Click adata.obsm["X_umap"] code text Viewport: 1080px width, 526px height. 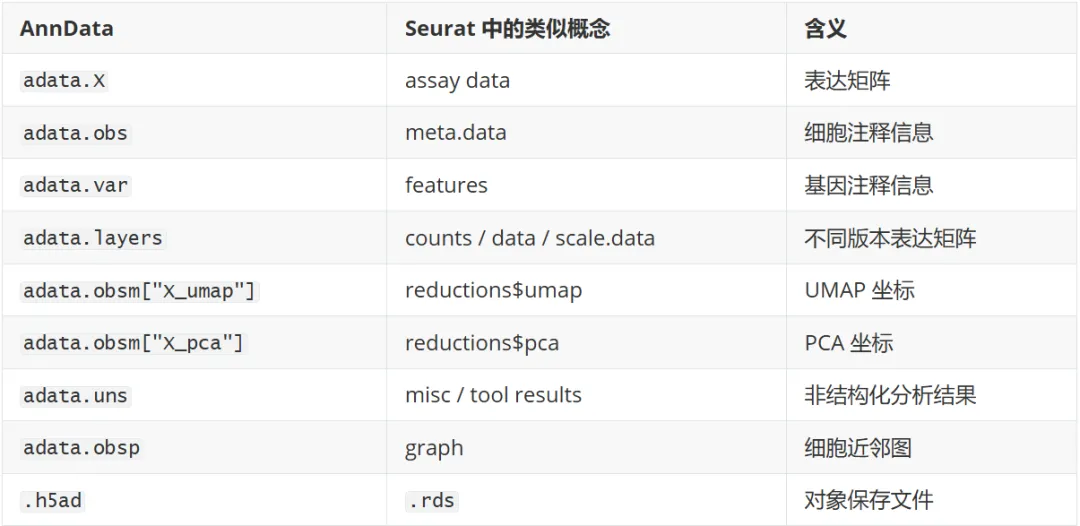(140, 291)
